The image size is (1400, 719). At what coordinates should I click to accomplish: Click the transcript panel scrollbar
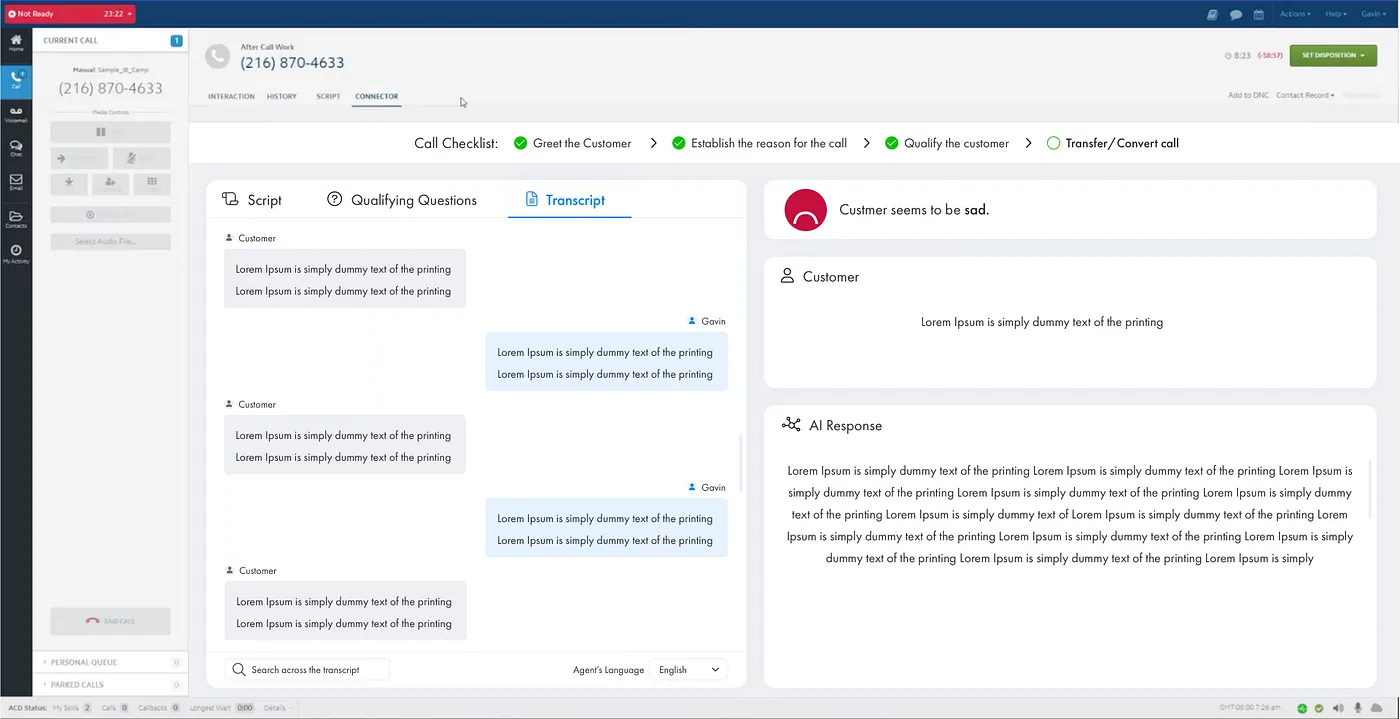coord(740,463)
